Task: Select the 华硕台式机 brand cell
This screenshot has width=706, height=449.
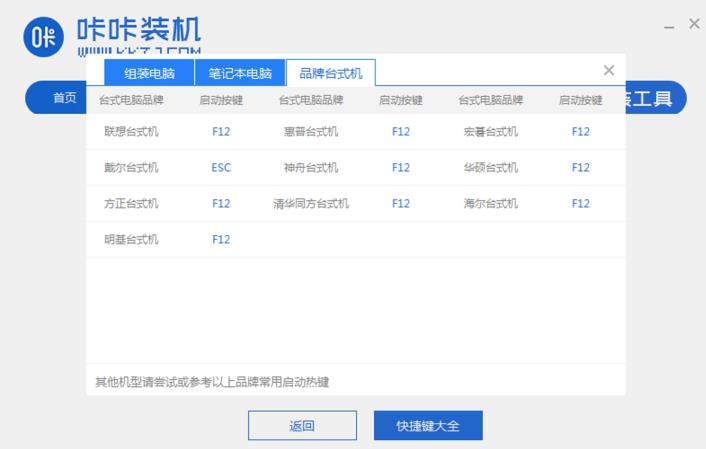Action: pos(490,168)
